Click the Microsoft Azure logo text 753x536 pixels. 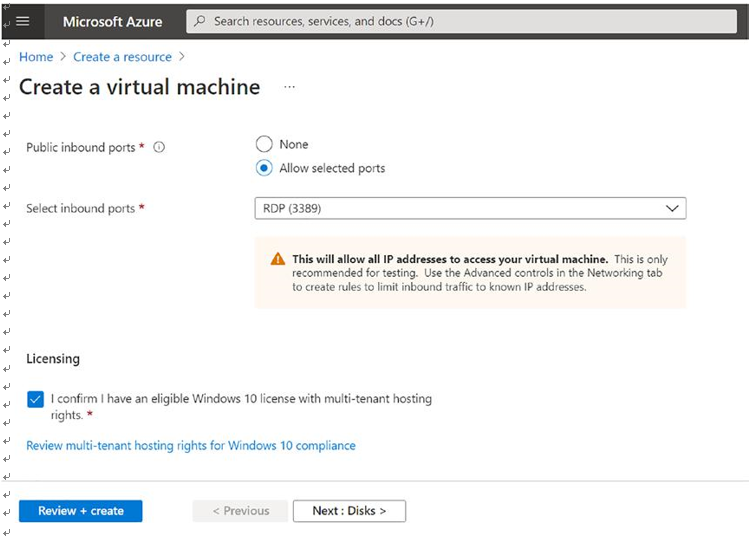tap(112, 22)
